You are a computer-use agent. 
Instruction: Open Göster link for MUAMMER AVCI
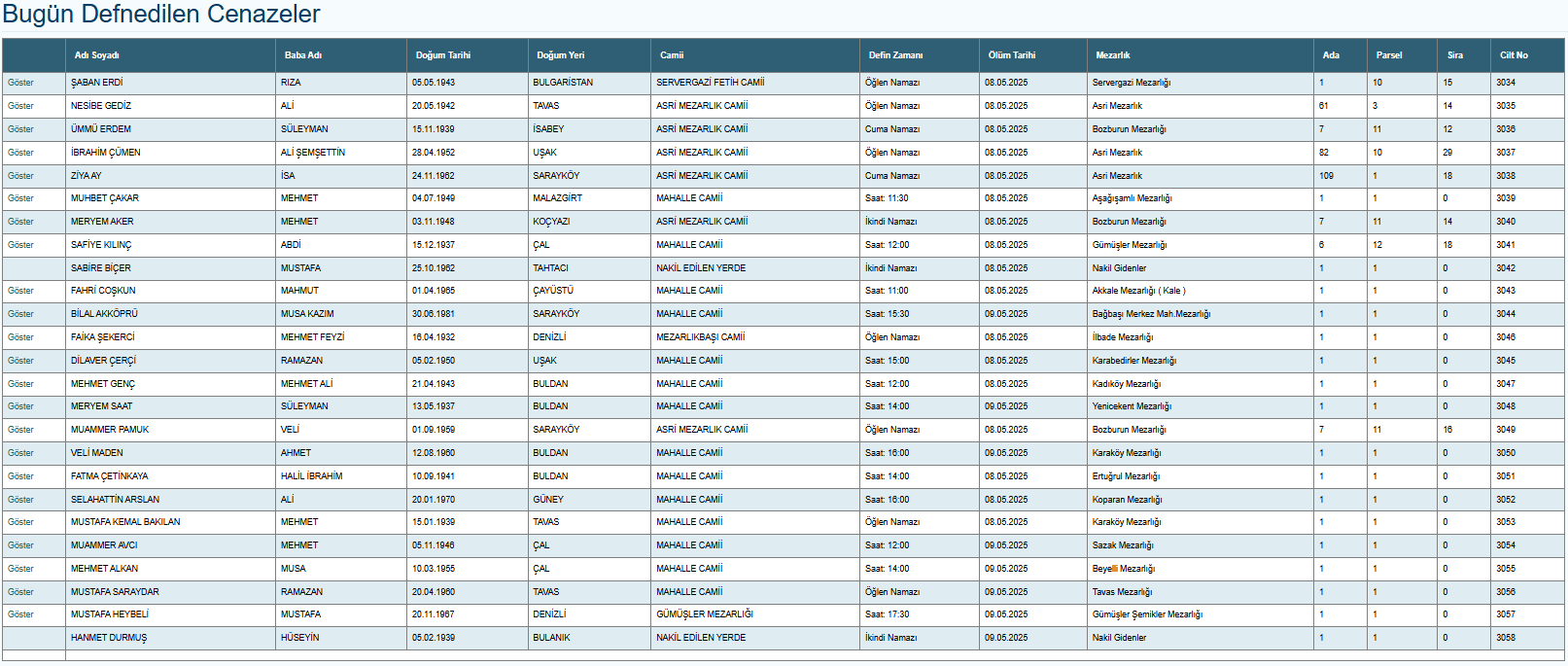20,545
